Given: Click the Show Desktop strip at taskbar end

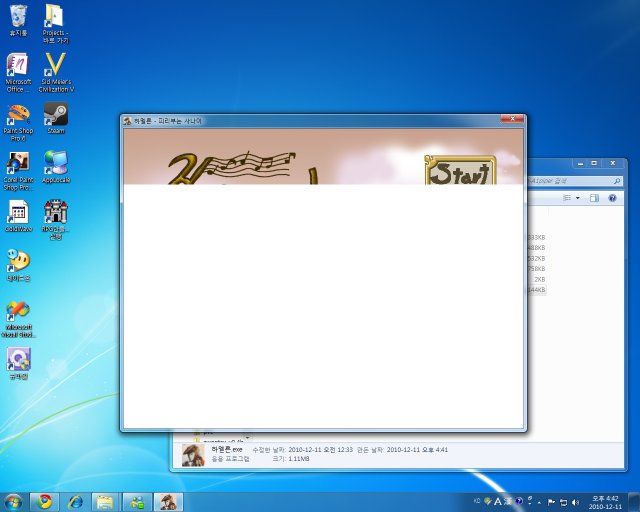Looking at the screenshot, I should 634,502.
